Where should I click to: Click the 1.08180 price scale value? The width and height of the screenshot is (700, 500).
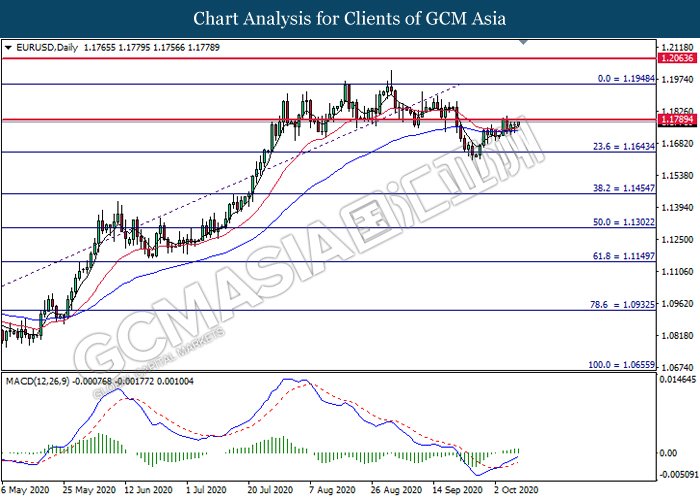click(x=678, y=335)
